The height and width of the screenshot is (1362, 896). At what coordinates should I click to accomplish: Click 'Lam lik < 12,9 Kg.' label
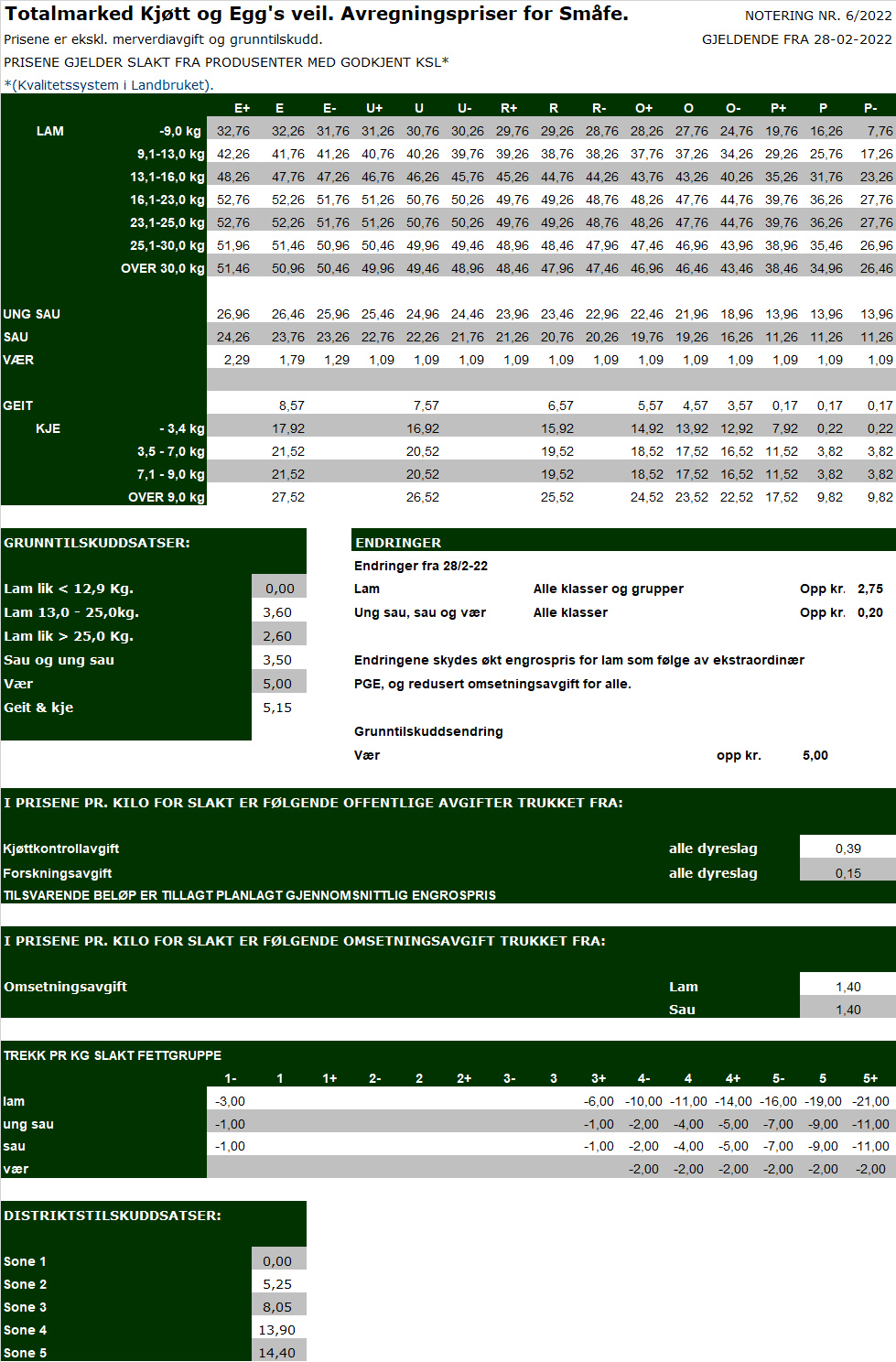[x=69, y=589]
